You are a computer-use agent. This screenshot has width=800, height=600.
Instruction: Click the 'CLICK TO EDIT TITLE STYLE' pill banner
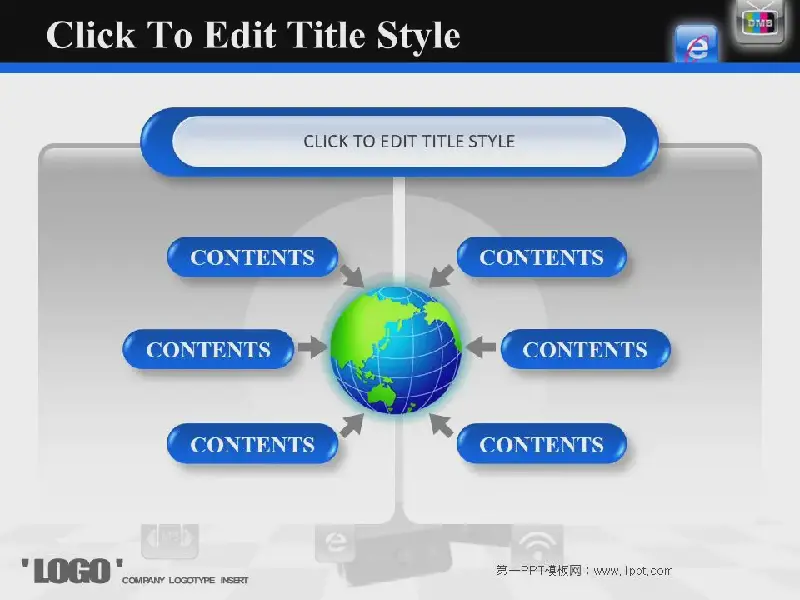click(409, 141)
